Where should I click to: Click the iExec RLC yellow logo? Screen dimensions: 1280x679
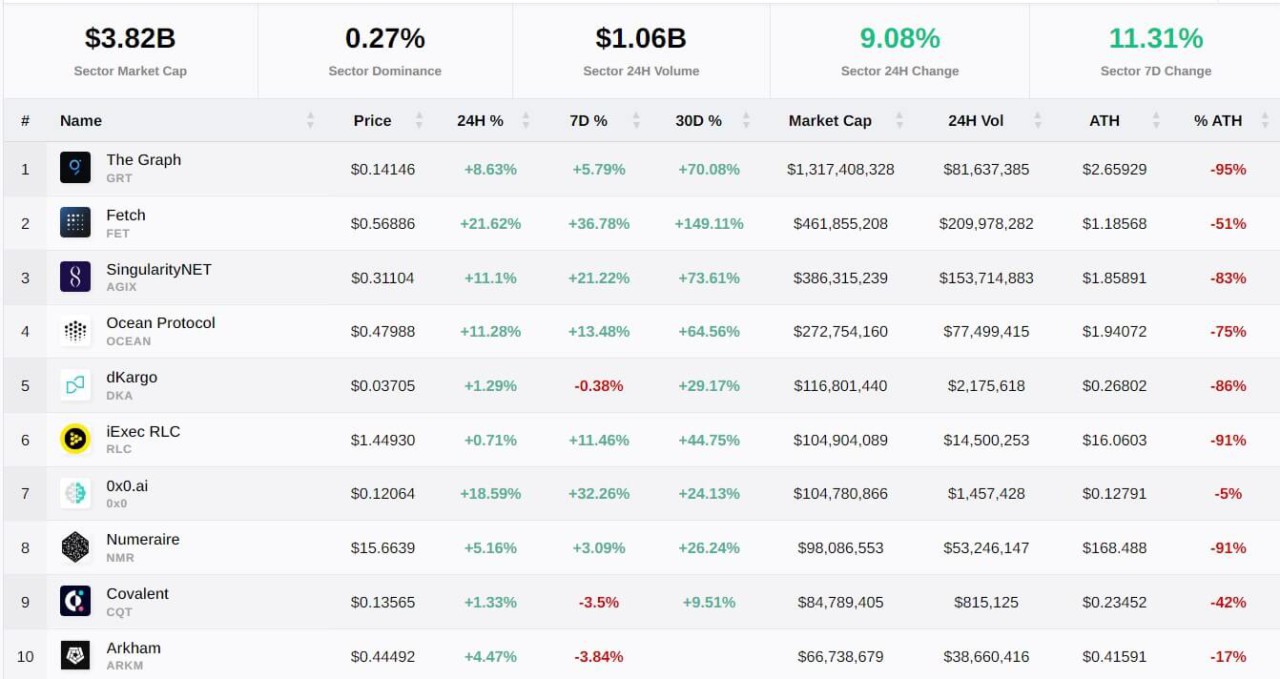click(x=78, y=439)
